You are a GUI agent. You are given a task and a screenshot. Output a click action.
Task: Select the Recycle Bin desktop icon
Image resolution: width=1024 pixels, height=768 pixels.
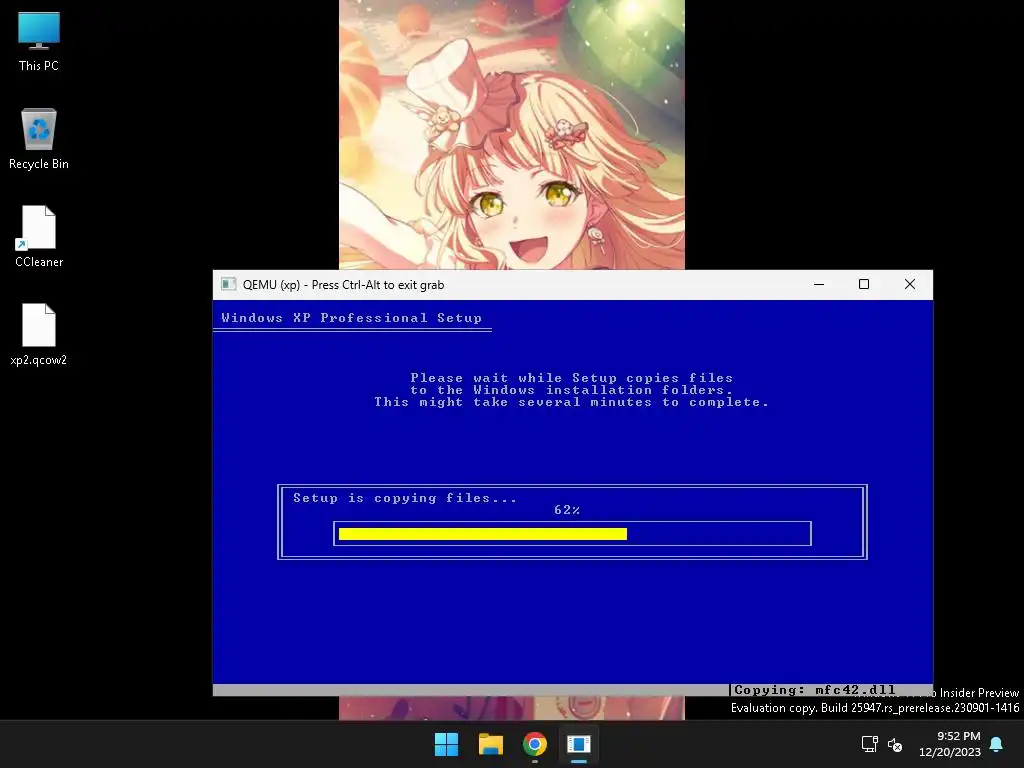tap(39, 139)
